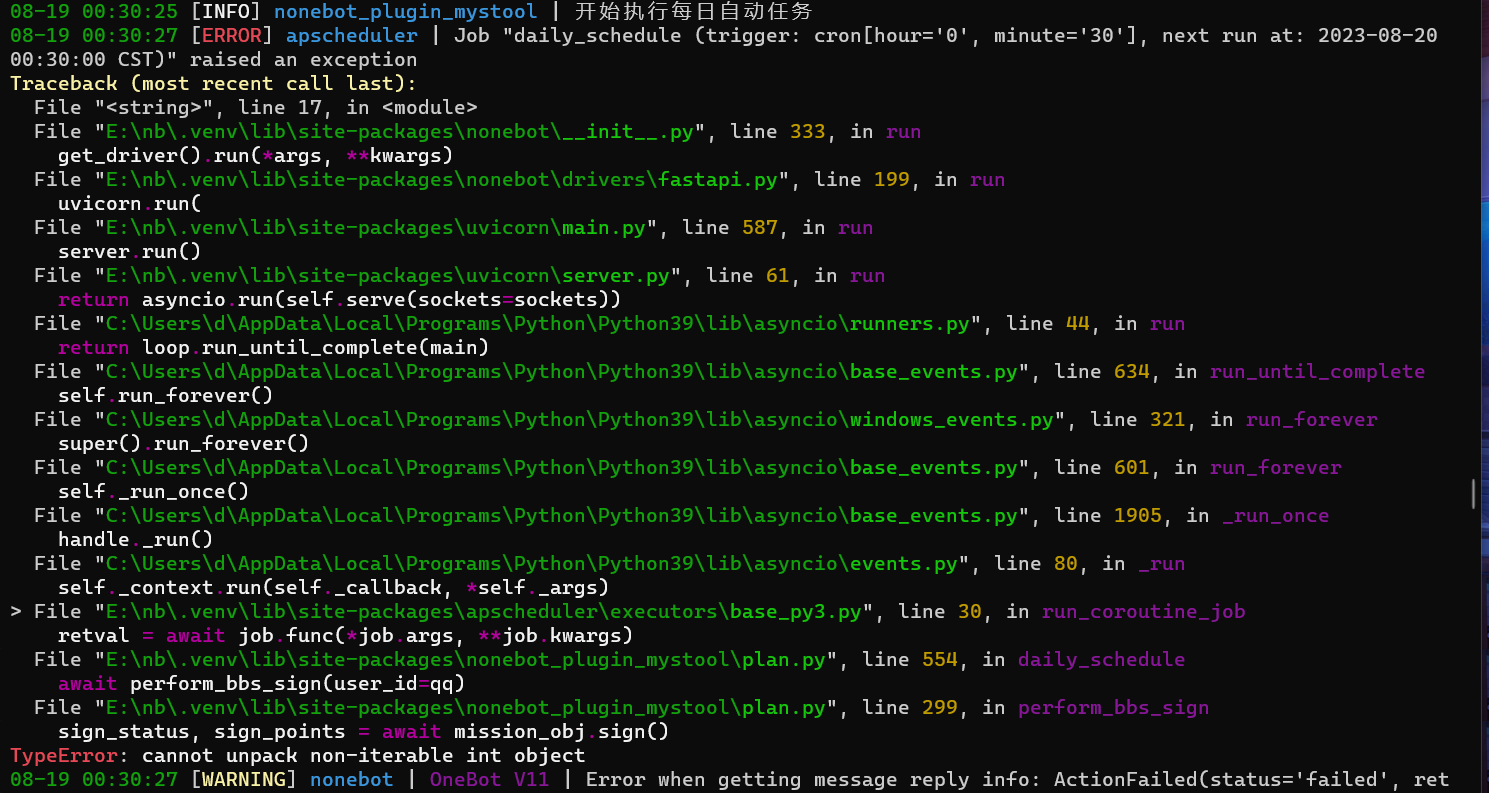This screenshot has height=793, width=1489.
Task: Click the purple 'run_until_complete' function name
Action: pos(1317,372)
